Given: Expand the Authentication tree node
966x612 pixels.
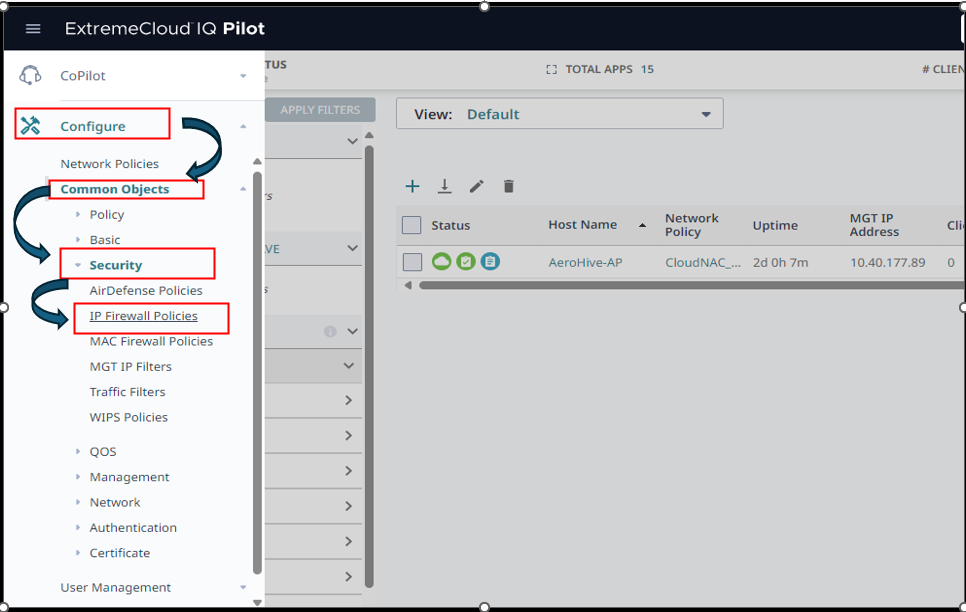Looking at the screenshot, I should click(x=78, y=528).
